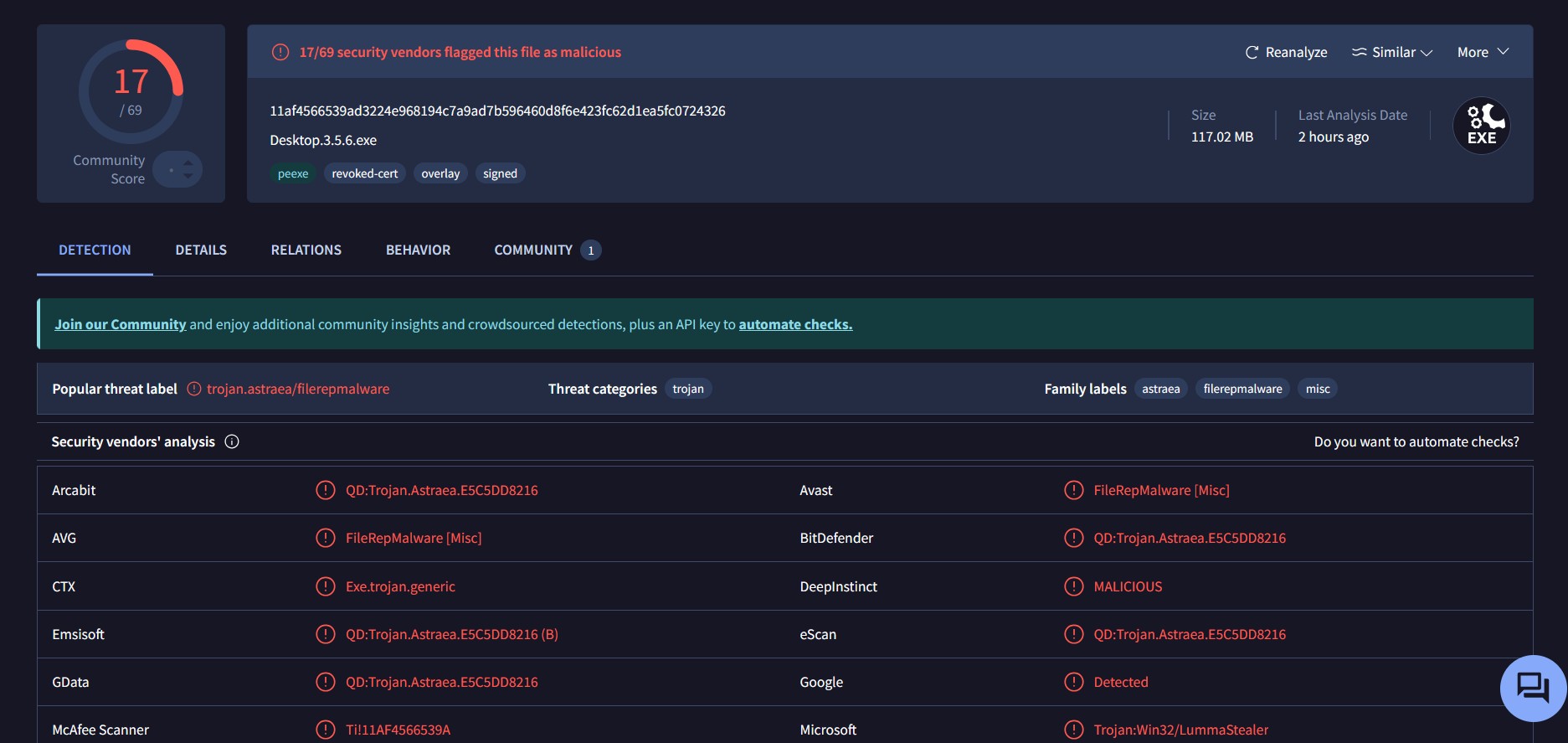
Task: Follow the Join our Community link
Action: coord(121,324)
